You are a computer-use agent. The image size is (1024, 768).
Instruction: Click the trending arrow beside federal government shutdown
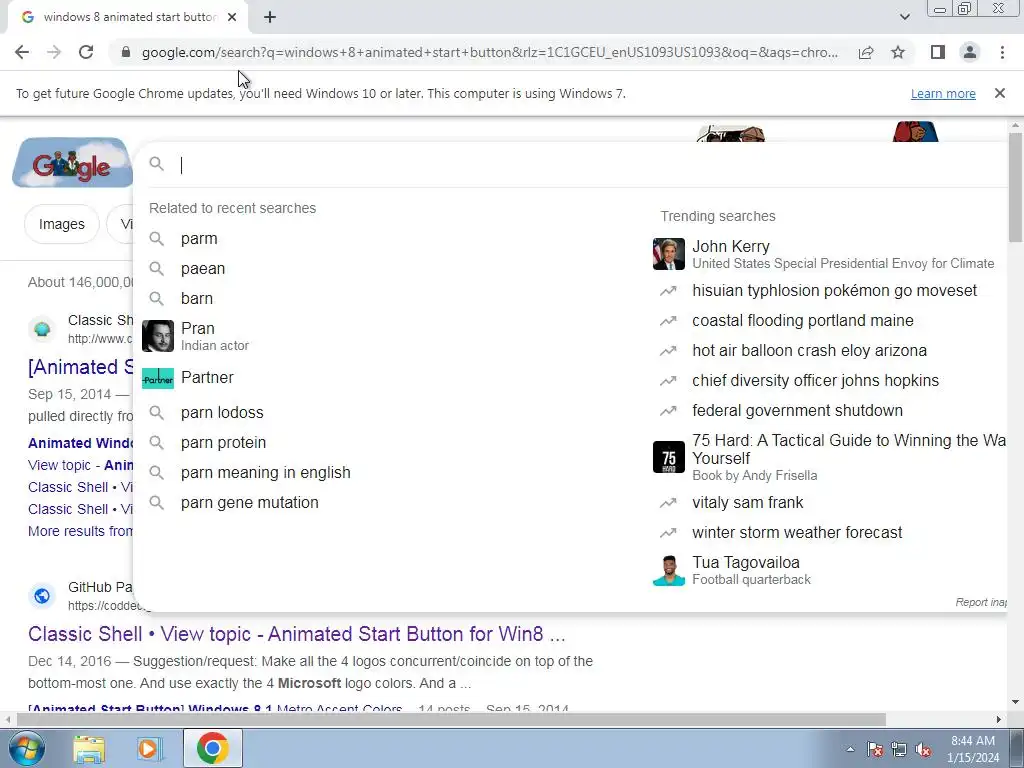pyautogui.click(x=667, y=411)
